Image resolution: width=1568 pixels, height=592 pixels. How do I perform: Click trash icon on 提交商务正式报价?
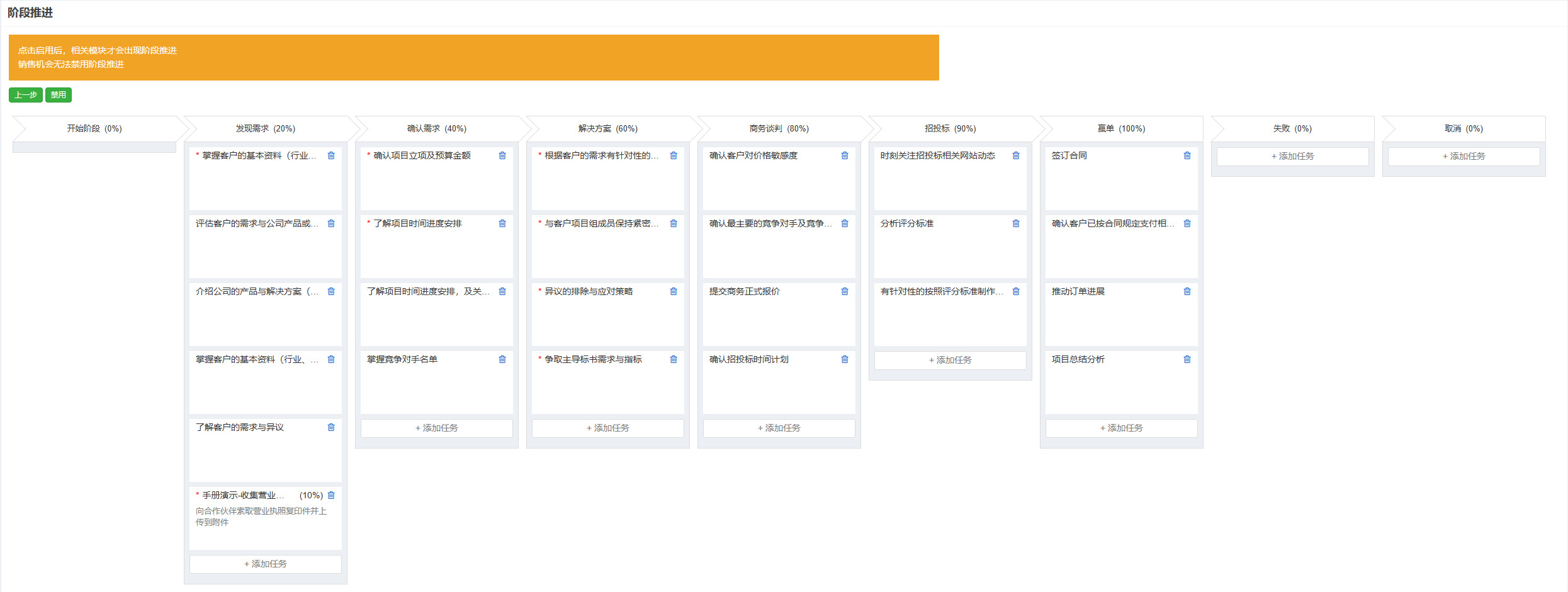coord(845,291)
